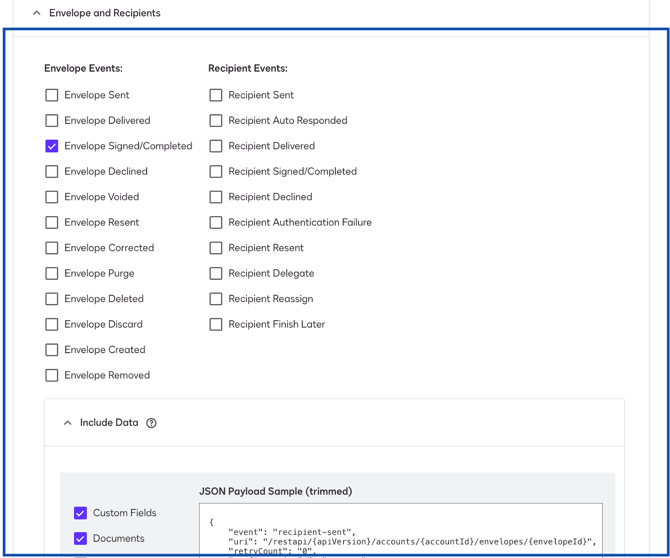Enable the Envelope Sent checkbox
This screenshot has width=670, height=558.
[52, 95]
